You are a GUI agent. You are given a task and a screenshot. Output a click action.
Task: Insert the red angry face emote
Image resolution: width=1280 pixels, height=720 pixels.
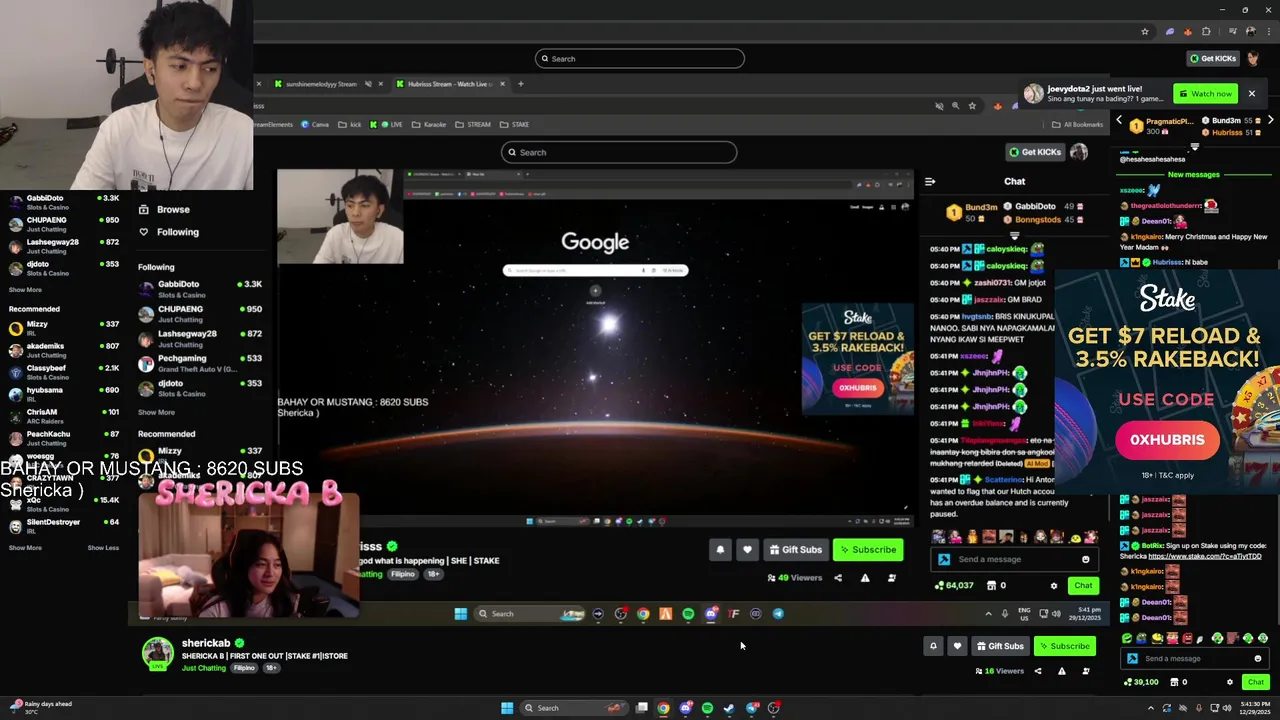(x=1186, y=638)
